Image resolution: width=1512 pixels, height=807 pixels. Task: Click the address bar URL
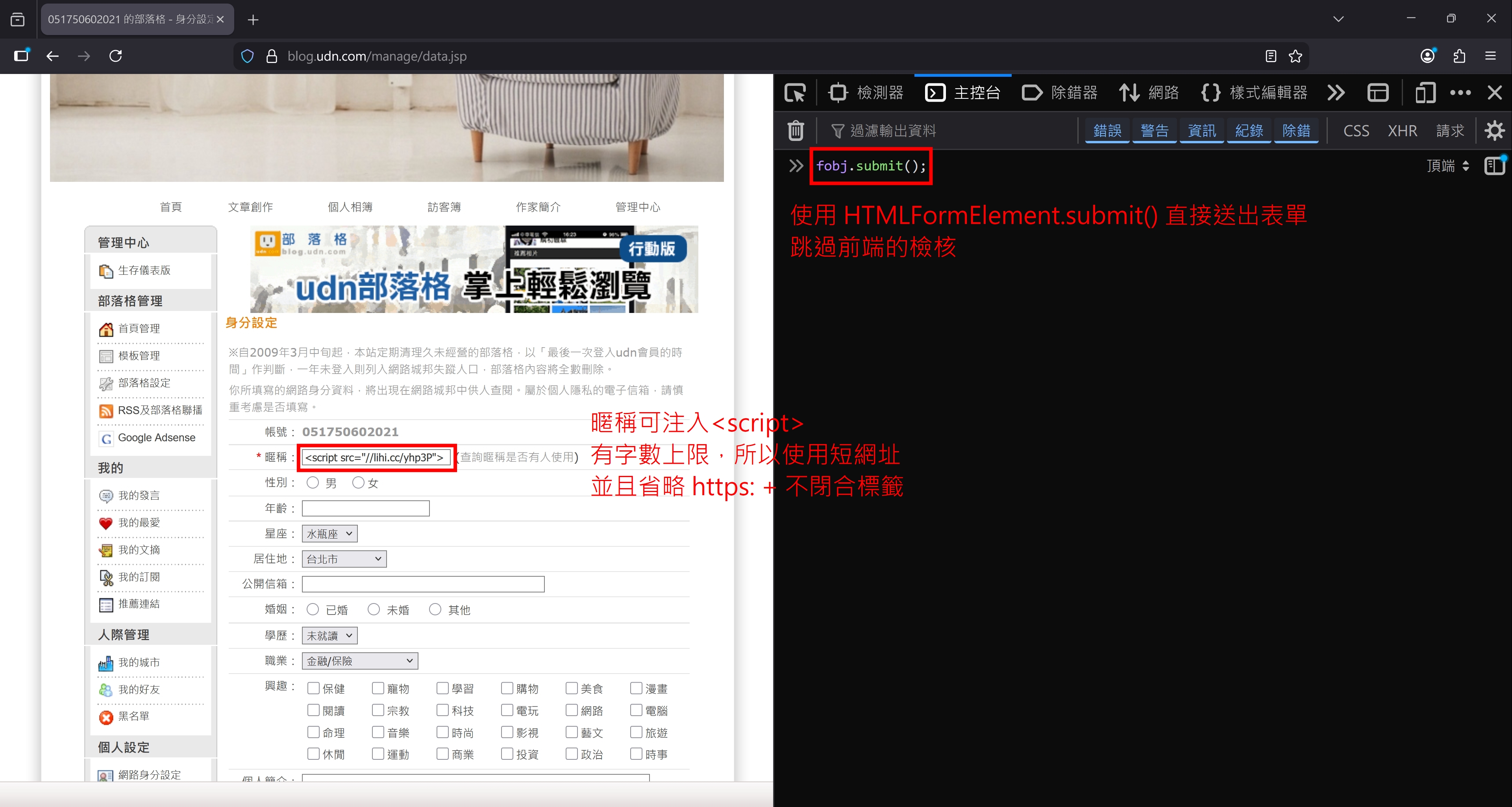pos(377,56)
